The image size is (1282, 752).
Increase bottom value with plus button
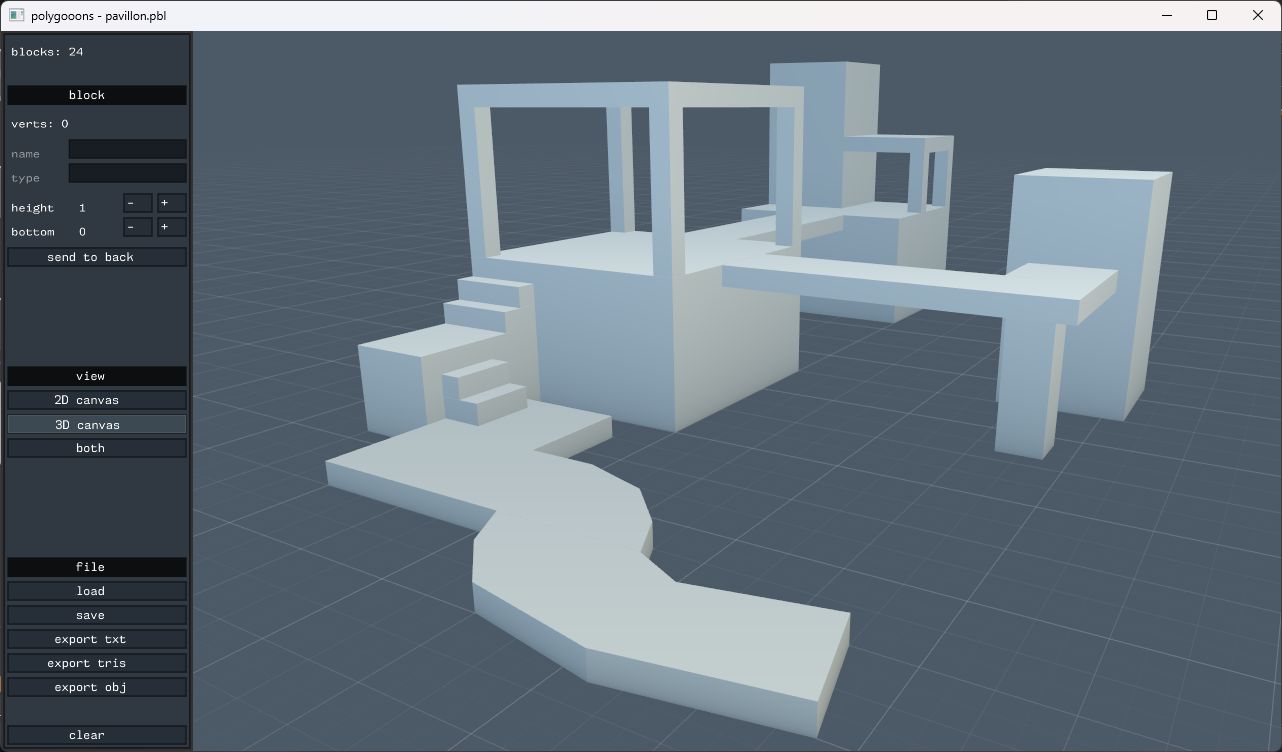click(x=171, y=227)
